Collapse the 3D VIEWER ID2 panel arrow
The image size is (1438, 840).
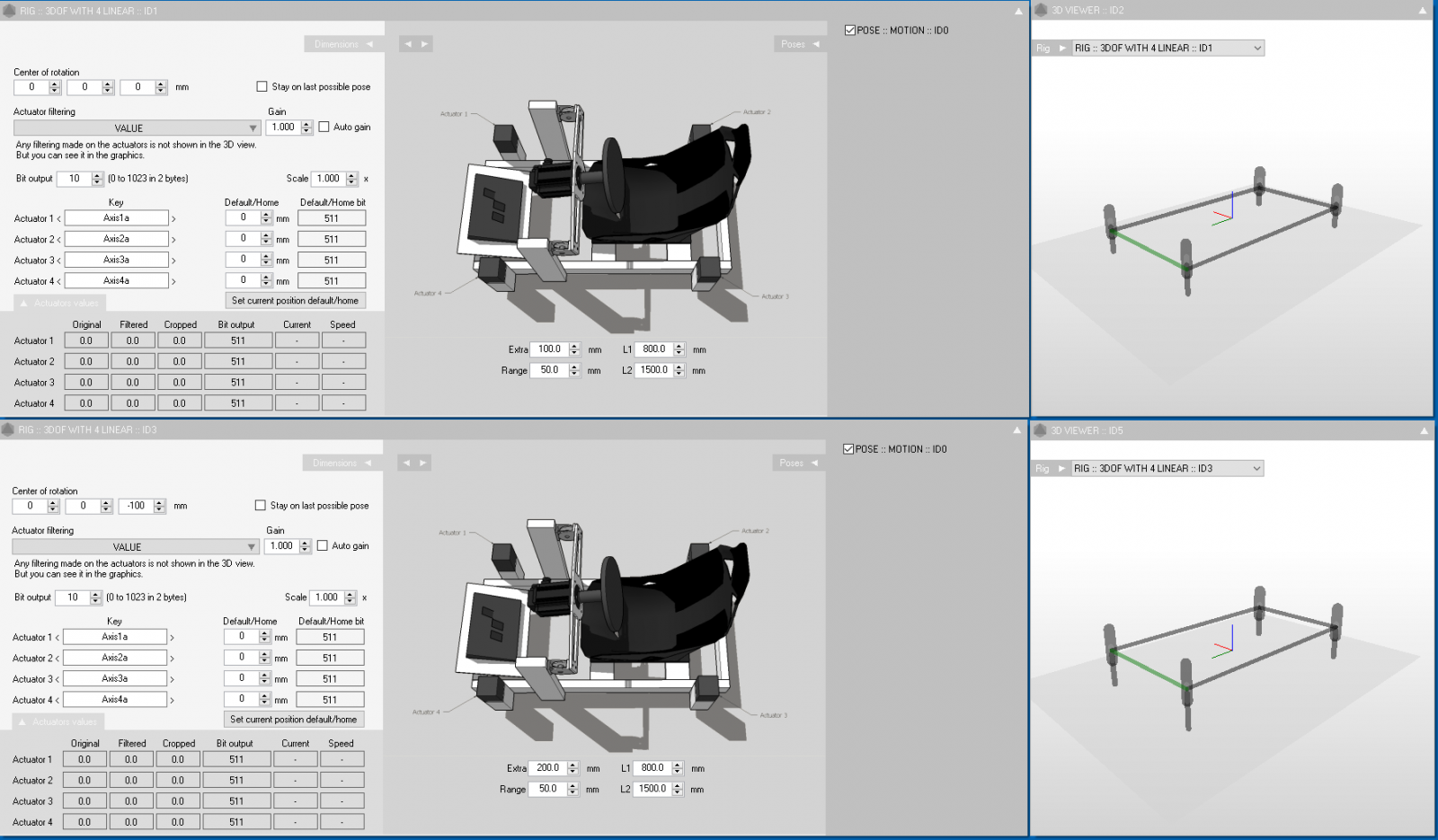coord(1423,11)
